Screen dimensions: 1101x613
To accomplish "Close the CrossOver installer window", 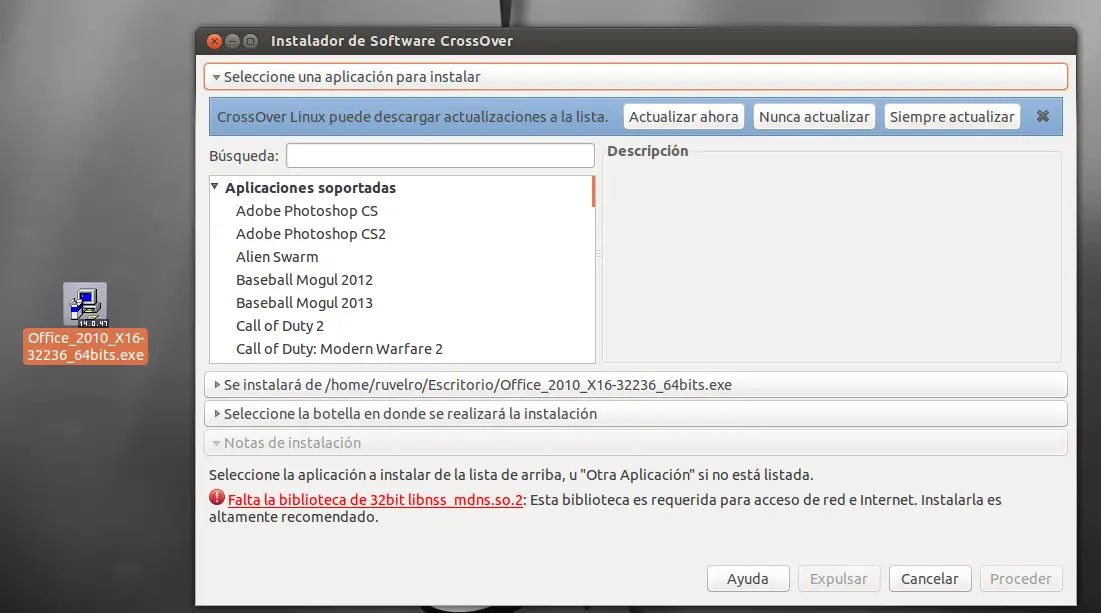I will (214, 41).
